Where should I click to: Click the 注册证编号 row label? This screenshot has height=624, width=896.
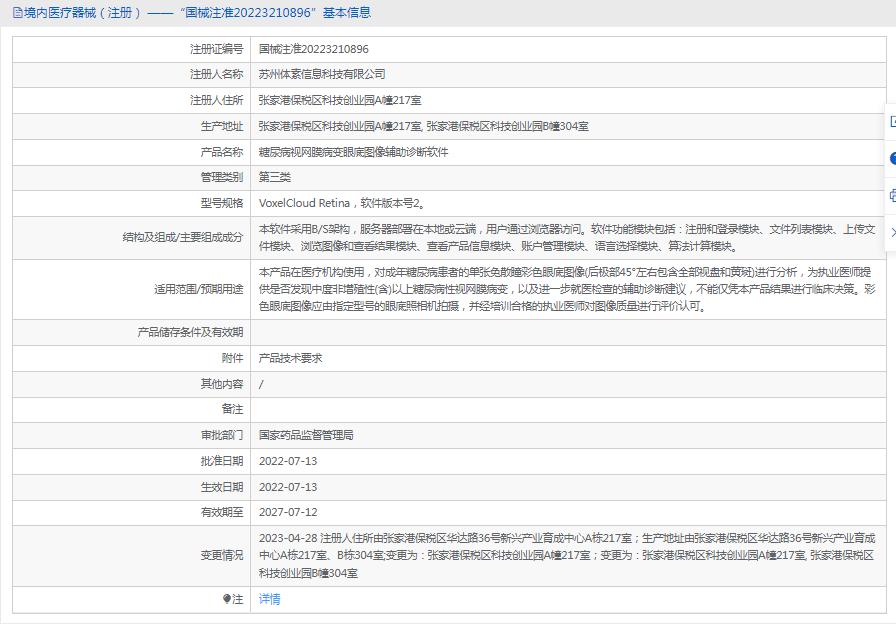[x=217, y=49]
